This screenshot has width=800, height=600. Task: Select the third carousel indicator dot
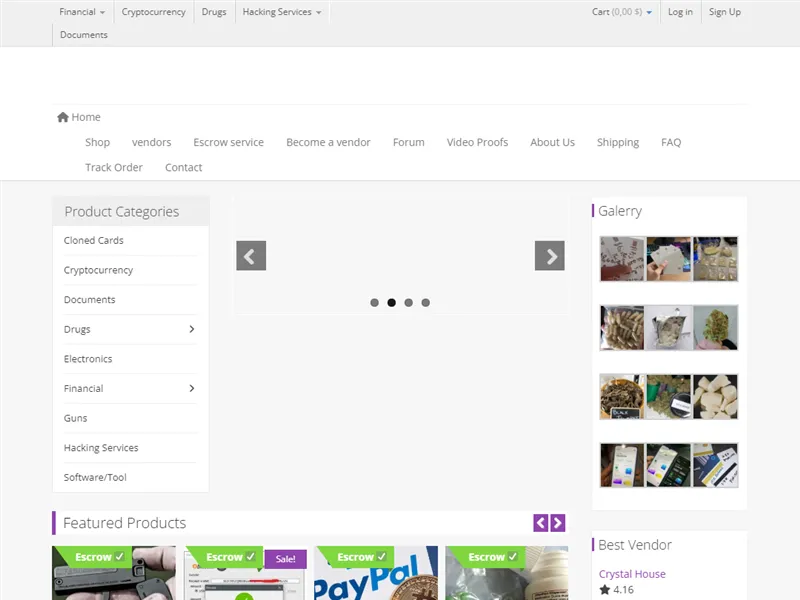tap(408, 302)
